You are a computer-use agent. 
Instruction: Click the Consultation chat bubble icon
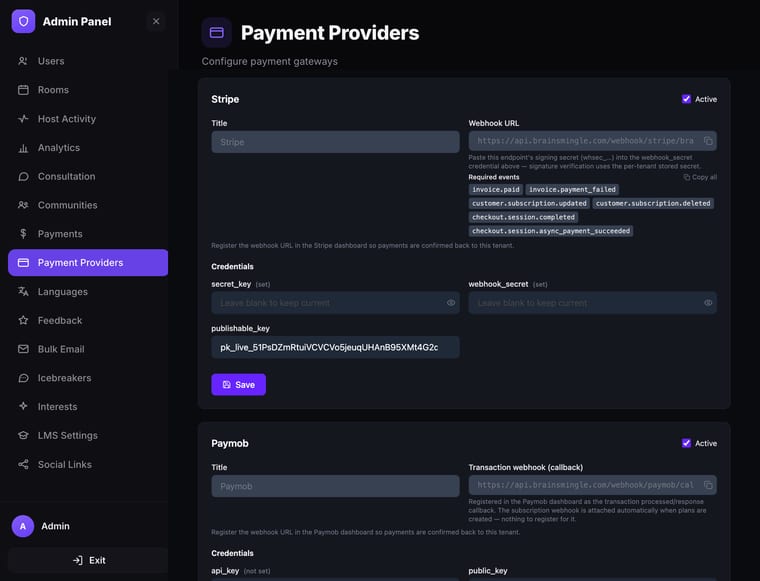click(23, 176)
